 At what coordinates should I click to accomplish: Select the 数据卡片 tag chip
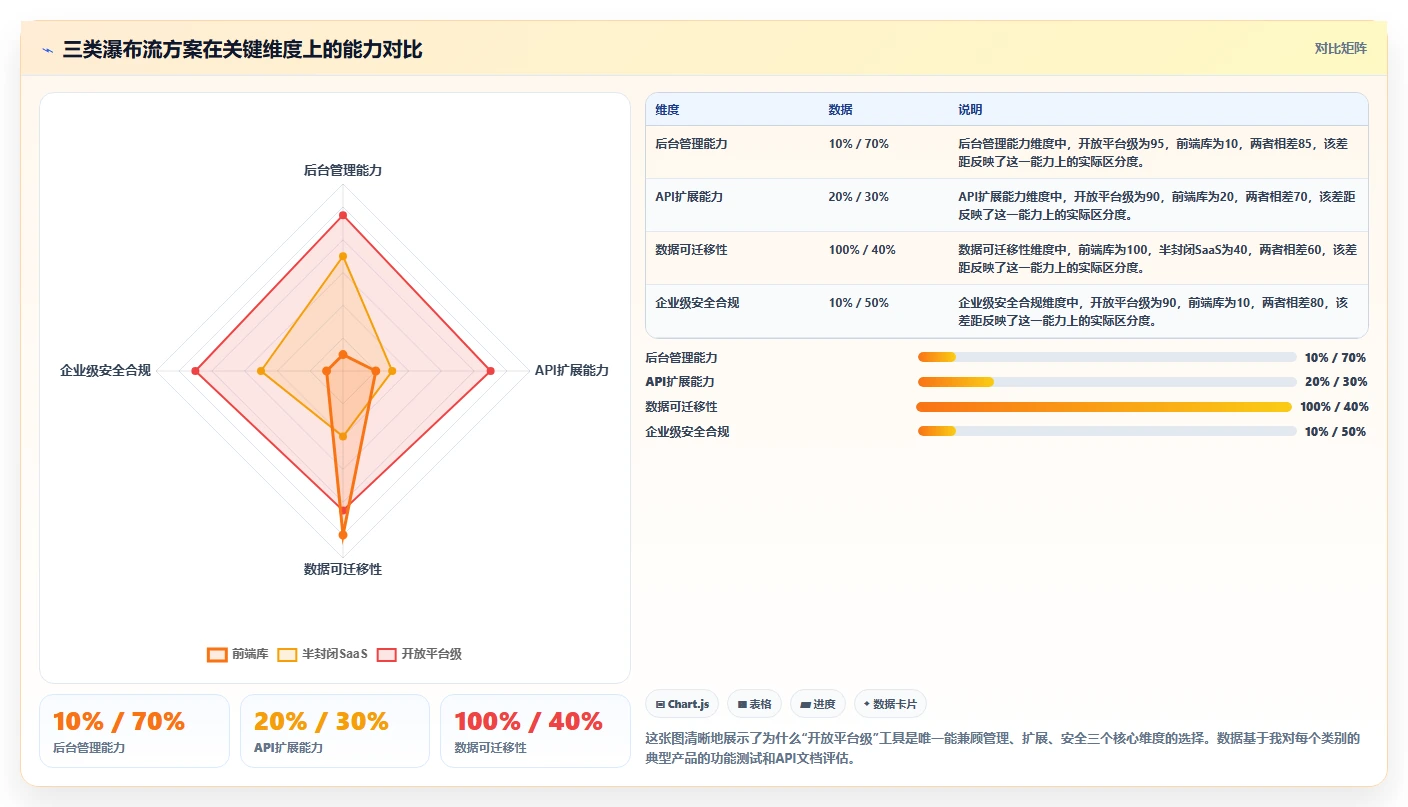point(890,704)
